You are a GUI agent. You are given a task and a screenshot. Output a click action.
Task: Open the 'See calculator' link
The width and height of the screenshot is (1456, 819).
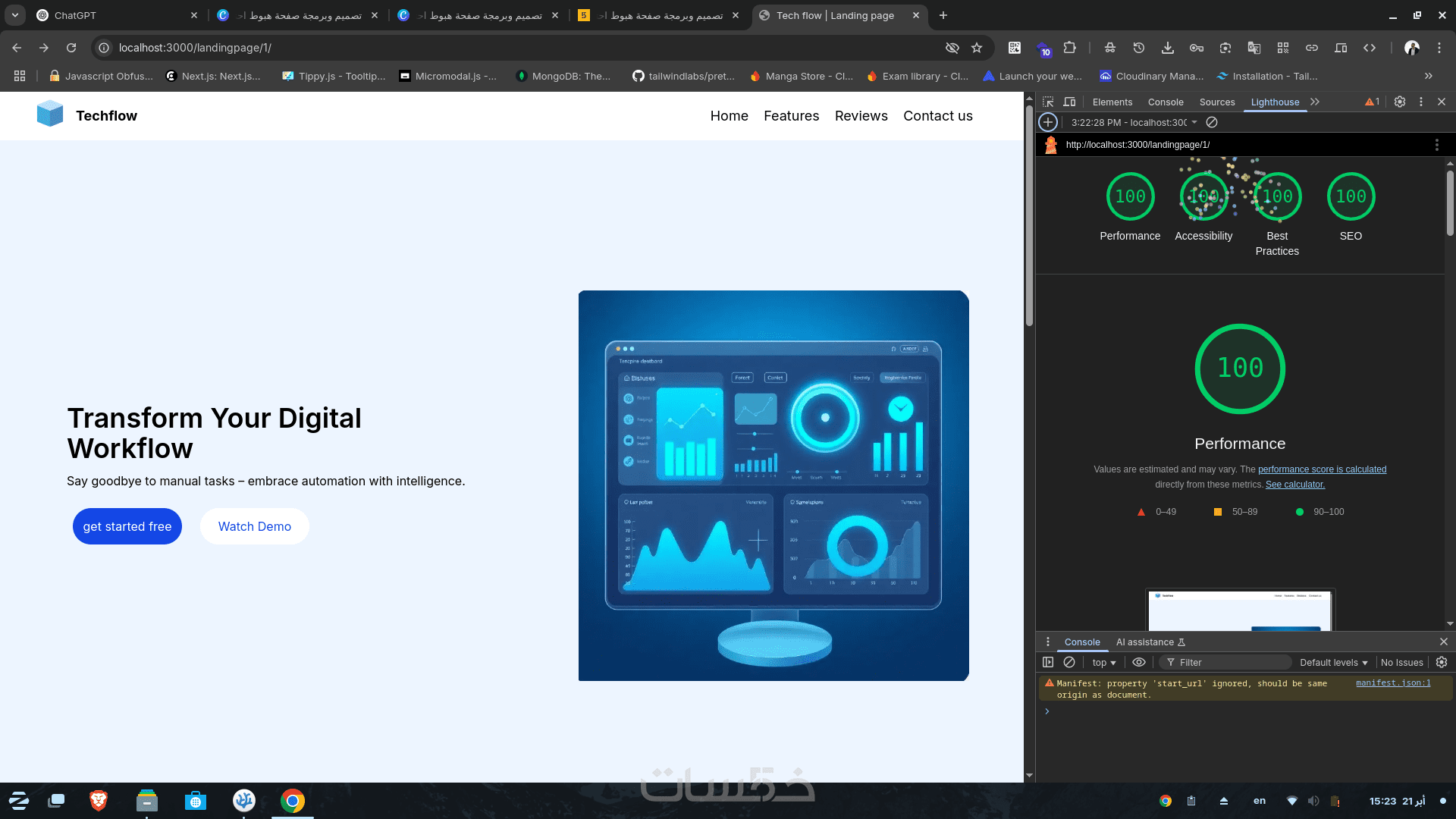pyautogui.click(x=1295, y=485)
